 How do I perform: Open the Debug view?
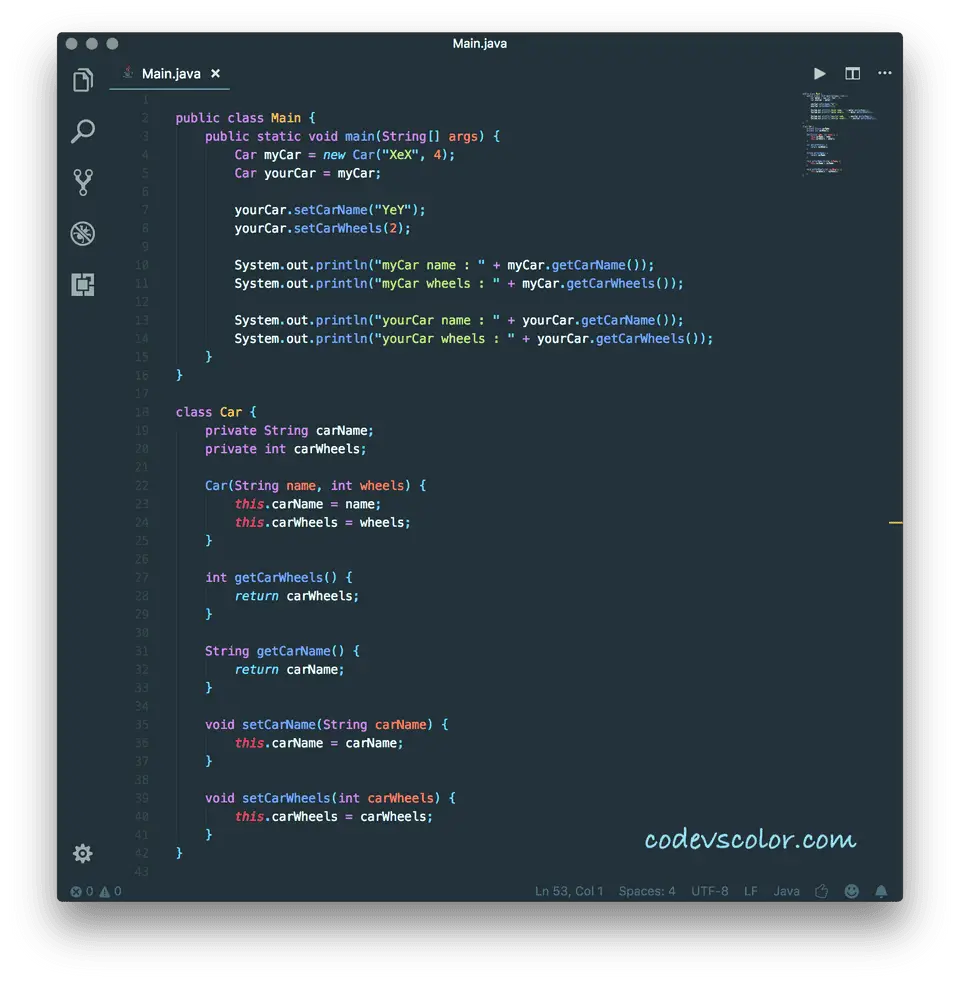[x=83, y=234]
